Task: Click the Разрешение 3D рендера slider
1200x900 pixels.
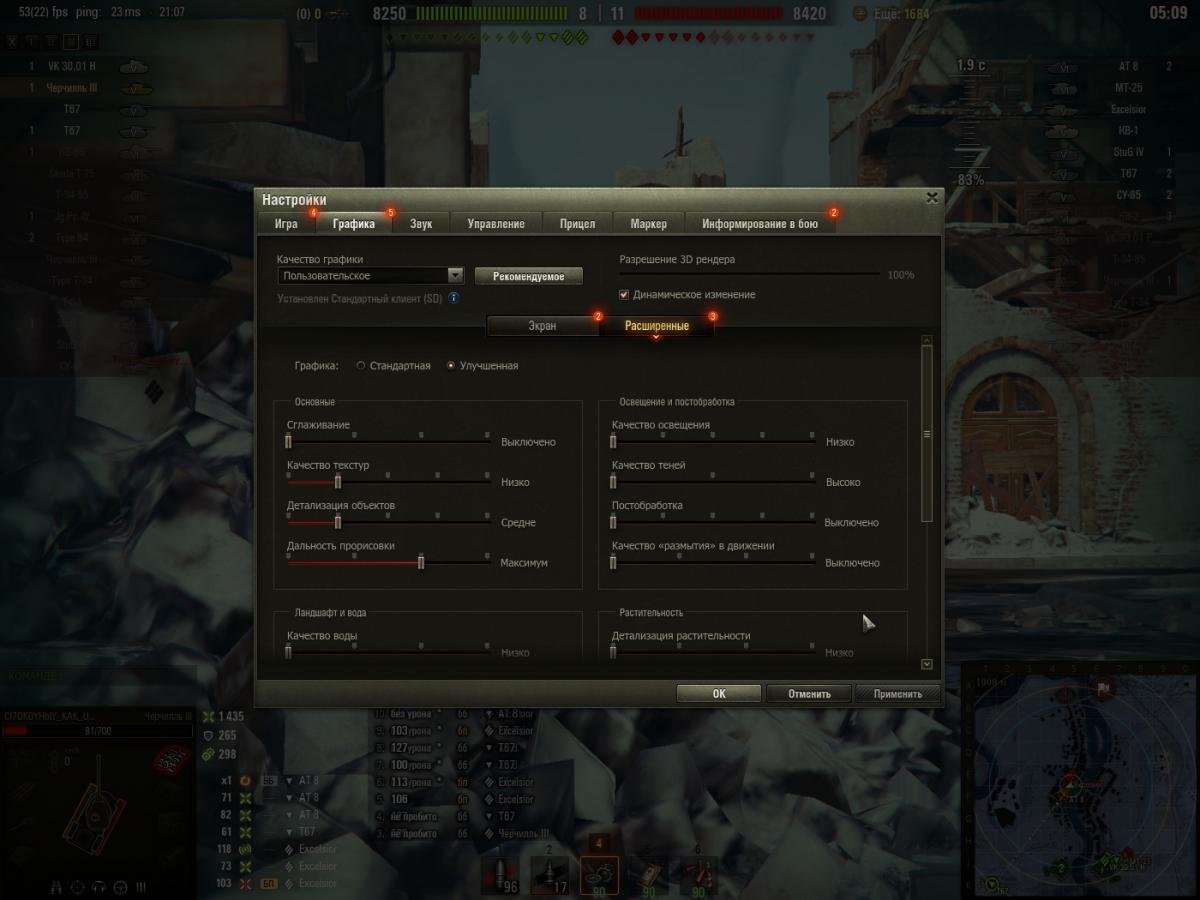Action: [x=750, y=274]
